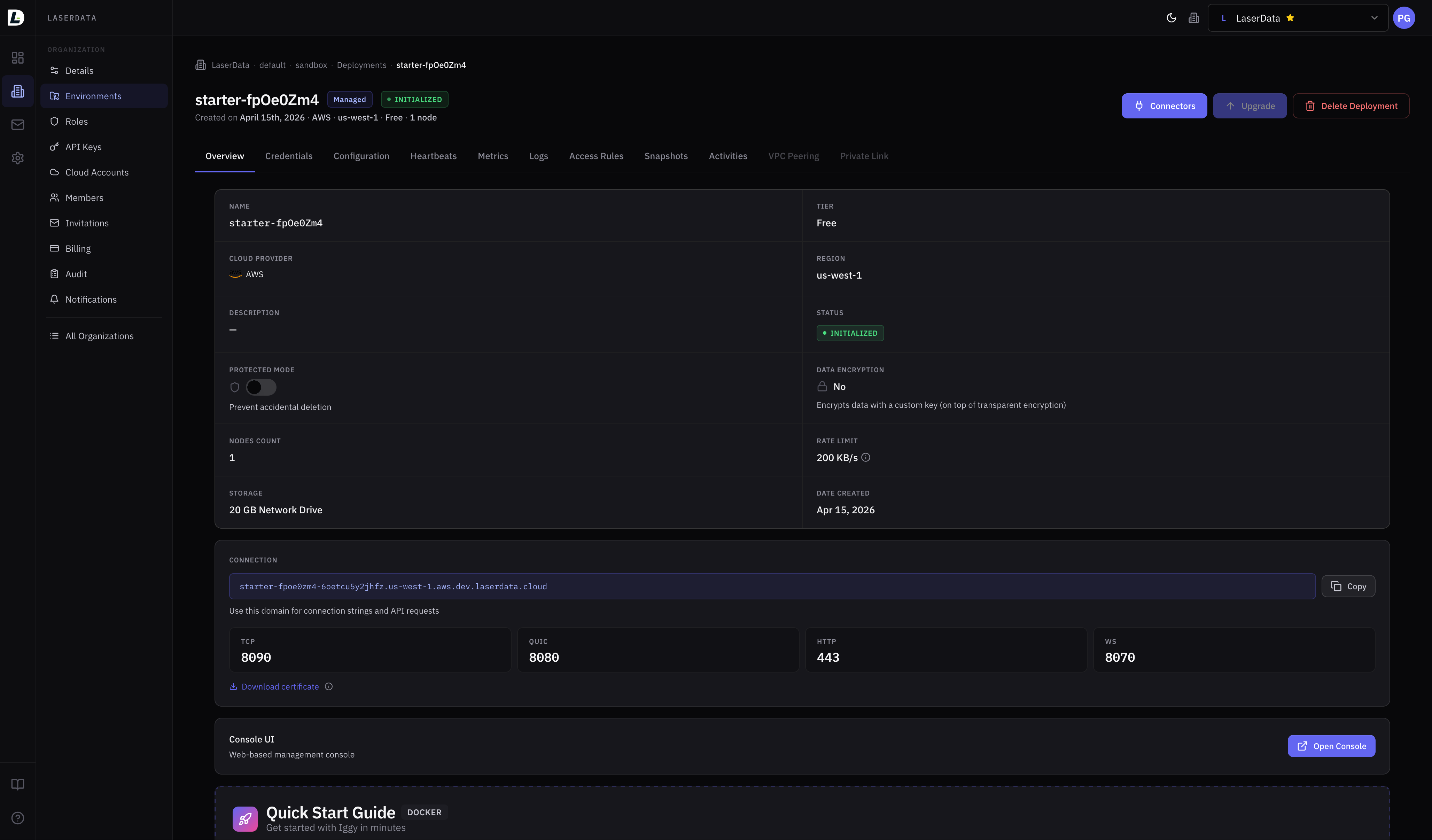Screen dimensions: 1432x840
Task: Click the info icon next to Download certificate
Action: 328,686
